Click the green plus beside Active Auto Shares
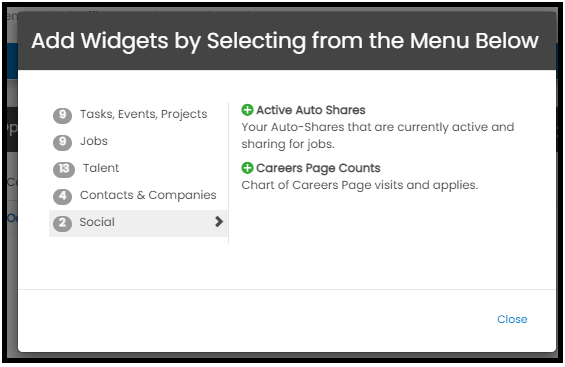 [247, 110]
